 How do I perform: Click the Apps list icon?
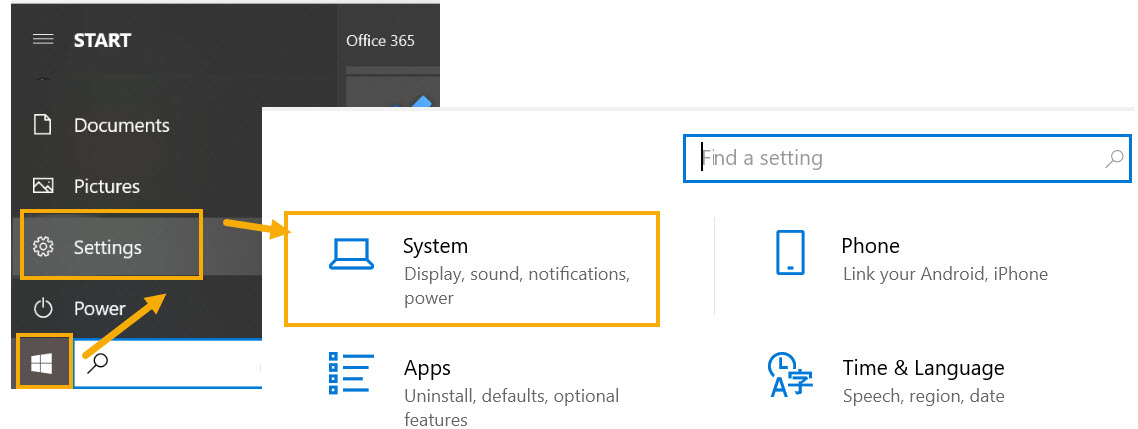coord(351,374)
